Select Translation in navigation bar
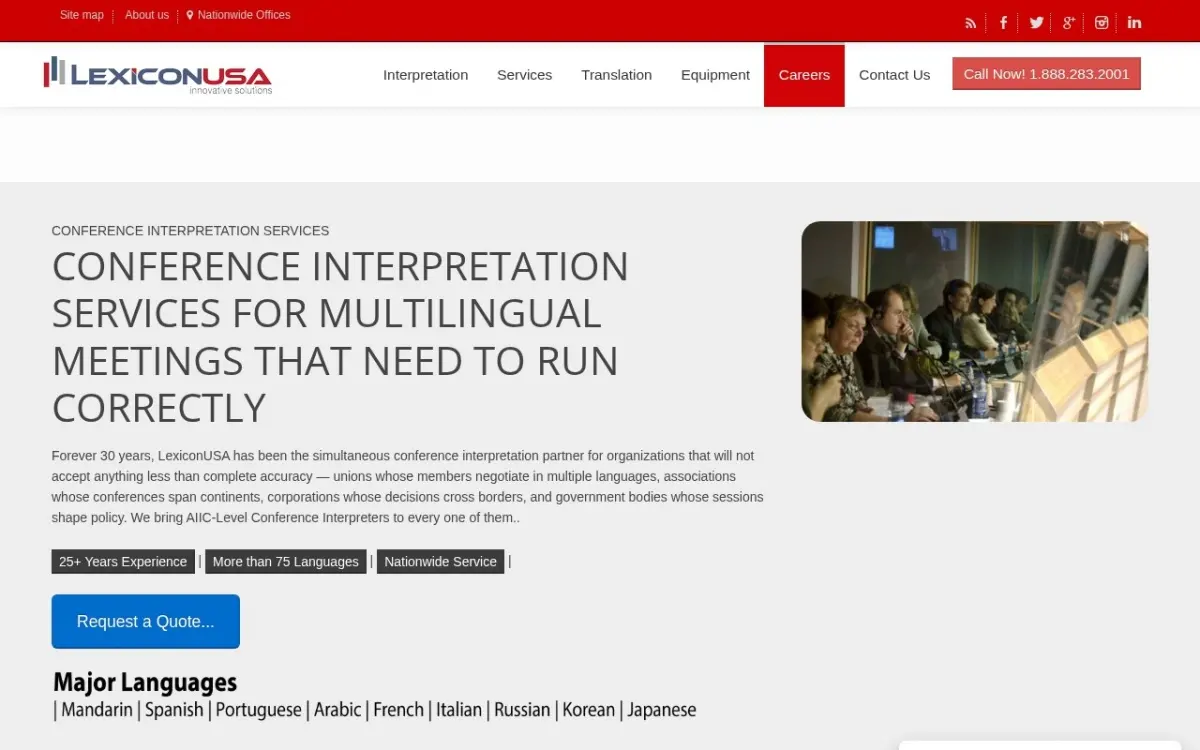The width and height of the screenshot is (1200, 750). [617, 75]
